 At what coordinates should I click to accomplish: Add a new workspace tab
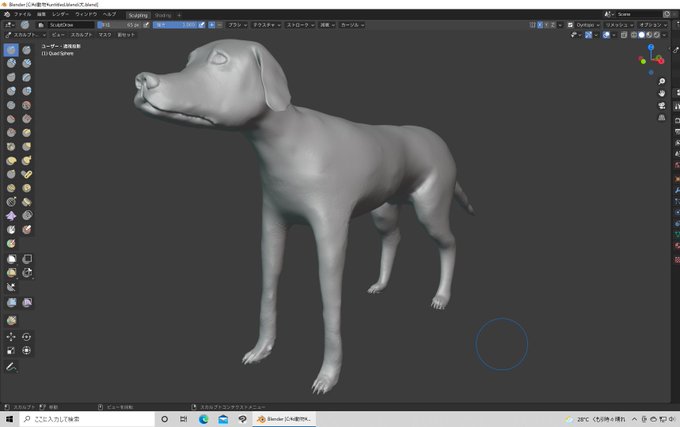click(179, 15)
